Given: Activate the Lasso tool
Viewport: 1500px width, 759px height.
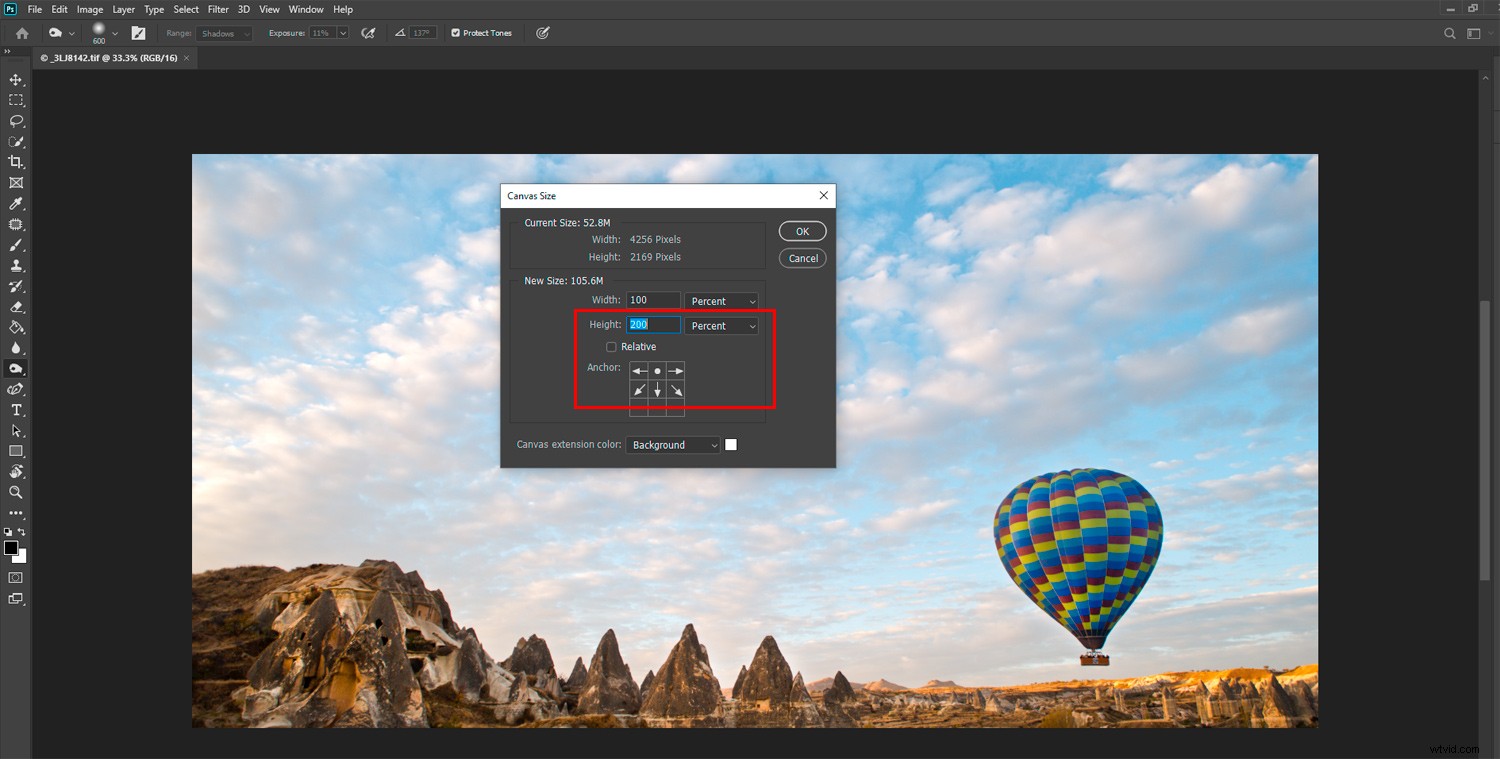Looking at the screenshot, I should [x=15, y=121].
